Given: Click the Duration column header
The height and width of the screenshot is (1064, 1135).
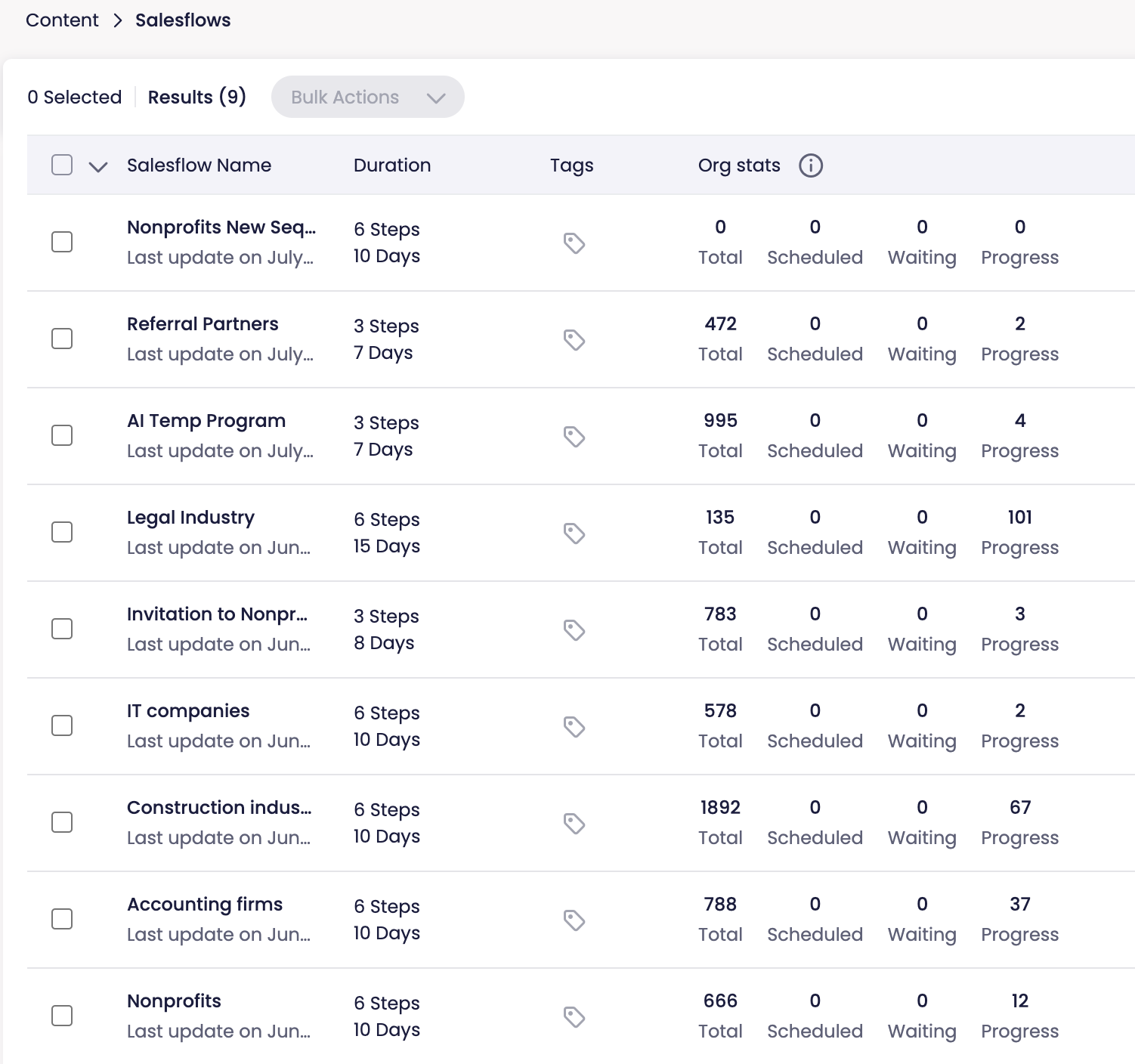Looking at the screenshot, I should click(x=392, y=165).
